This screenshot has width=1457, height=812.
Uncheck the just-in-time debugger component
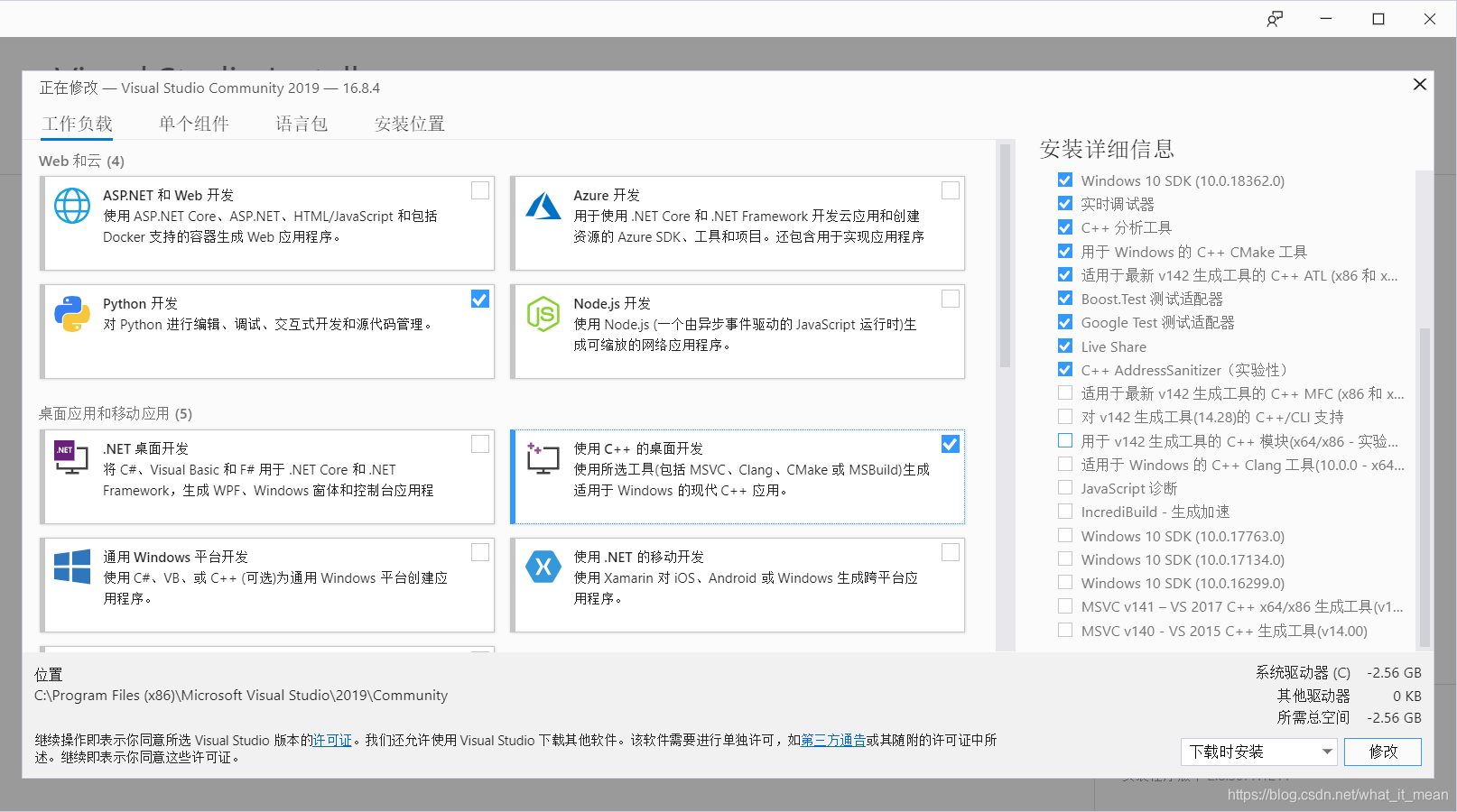point(1065,204)
